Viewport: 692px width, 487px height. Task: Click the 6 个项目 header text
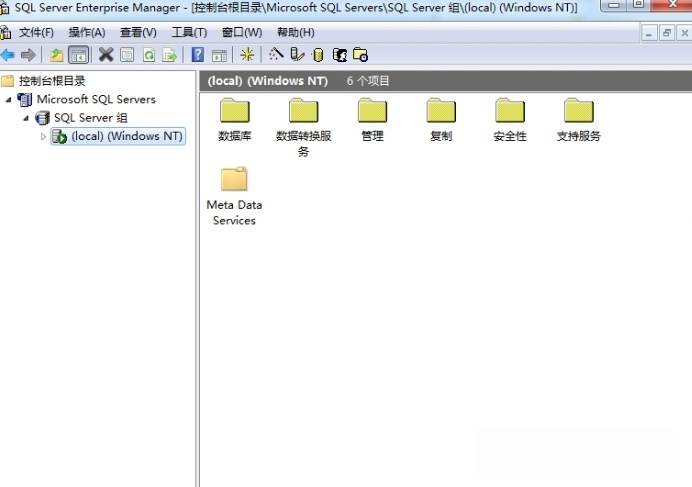[x=368, y=81]
